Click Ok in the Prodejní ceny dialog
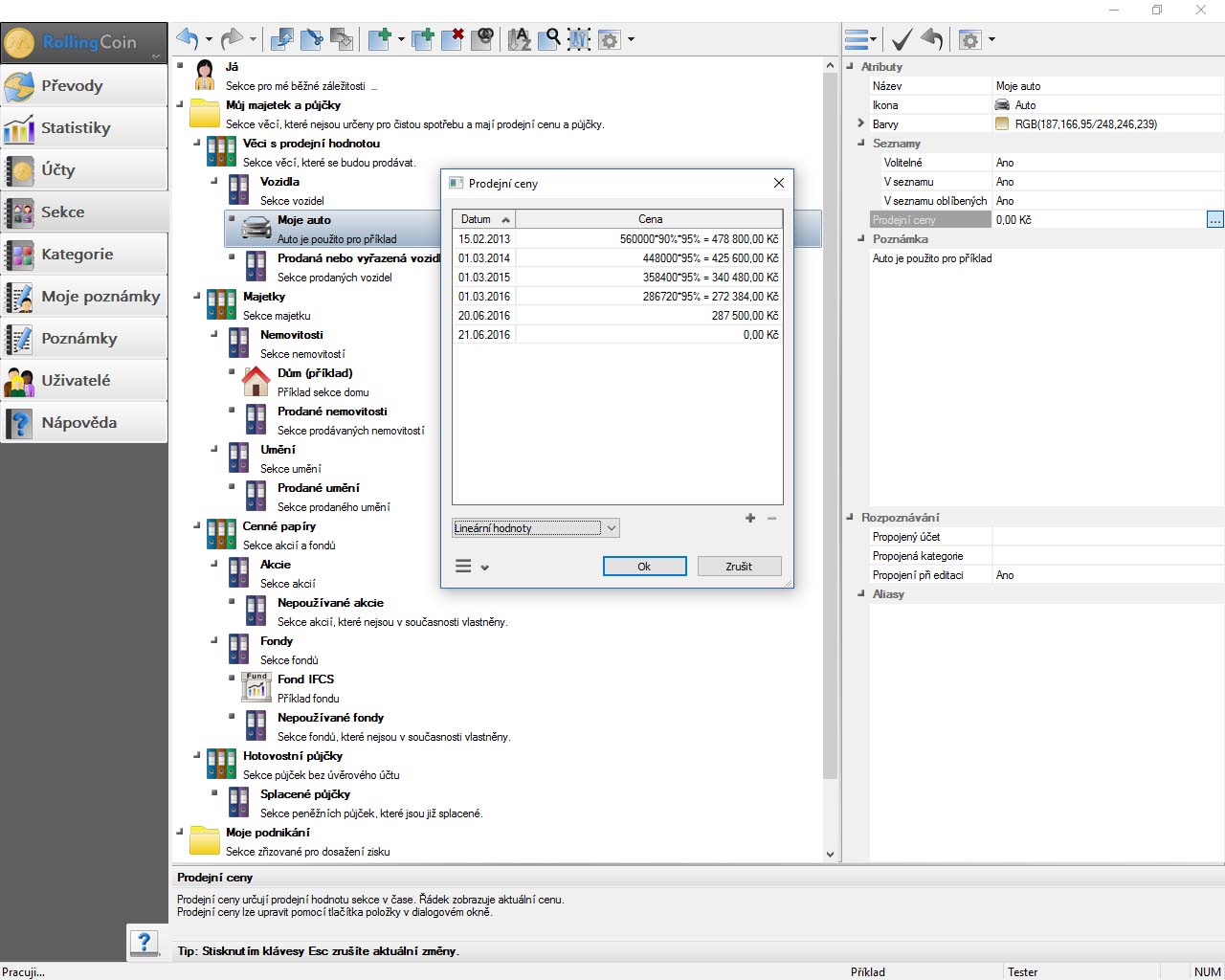1225x980 pixels. (x=644, y=567)
